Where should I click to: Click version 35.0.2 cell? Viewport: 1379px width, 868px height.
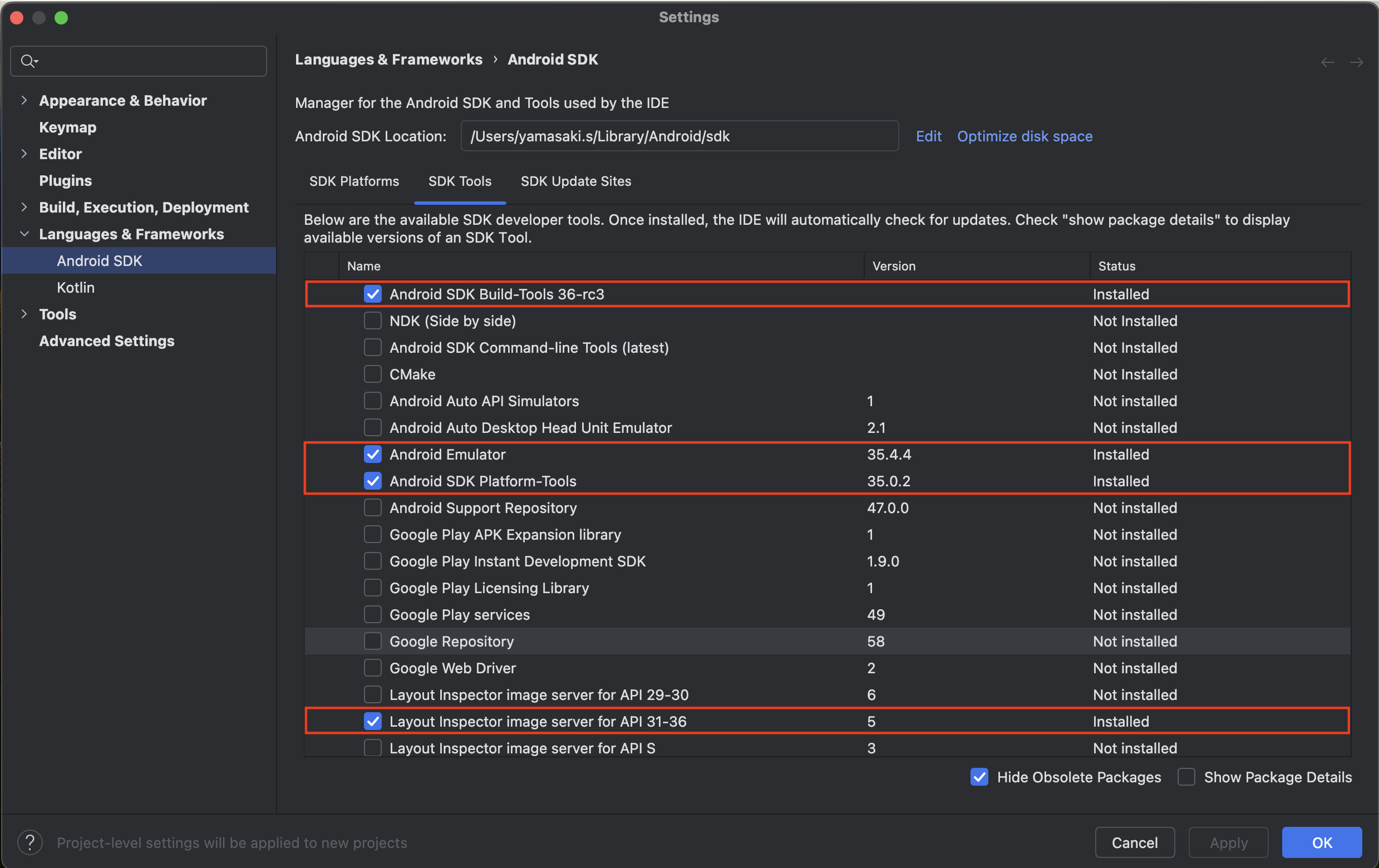click(x=889, y=481)
